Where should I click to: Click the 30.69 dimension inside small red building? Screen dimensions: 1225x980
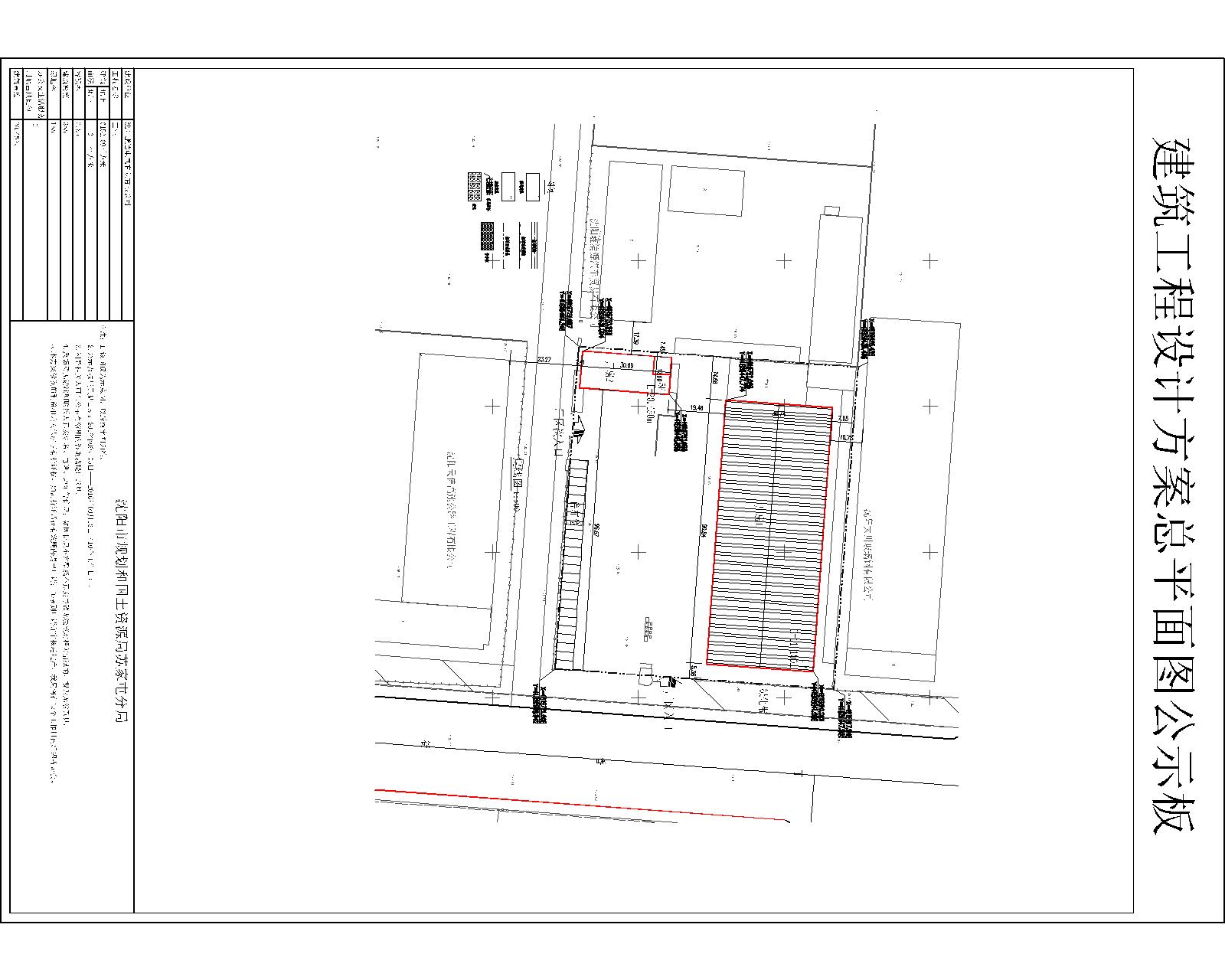[627, 365]
